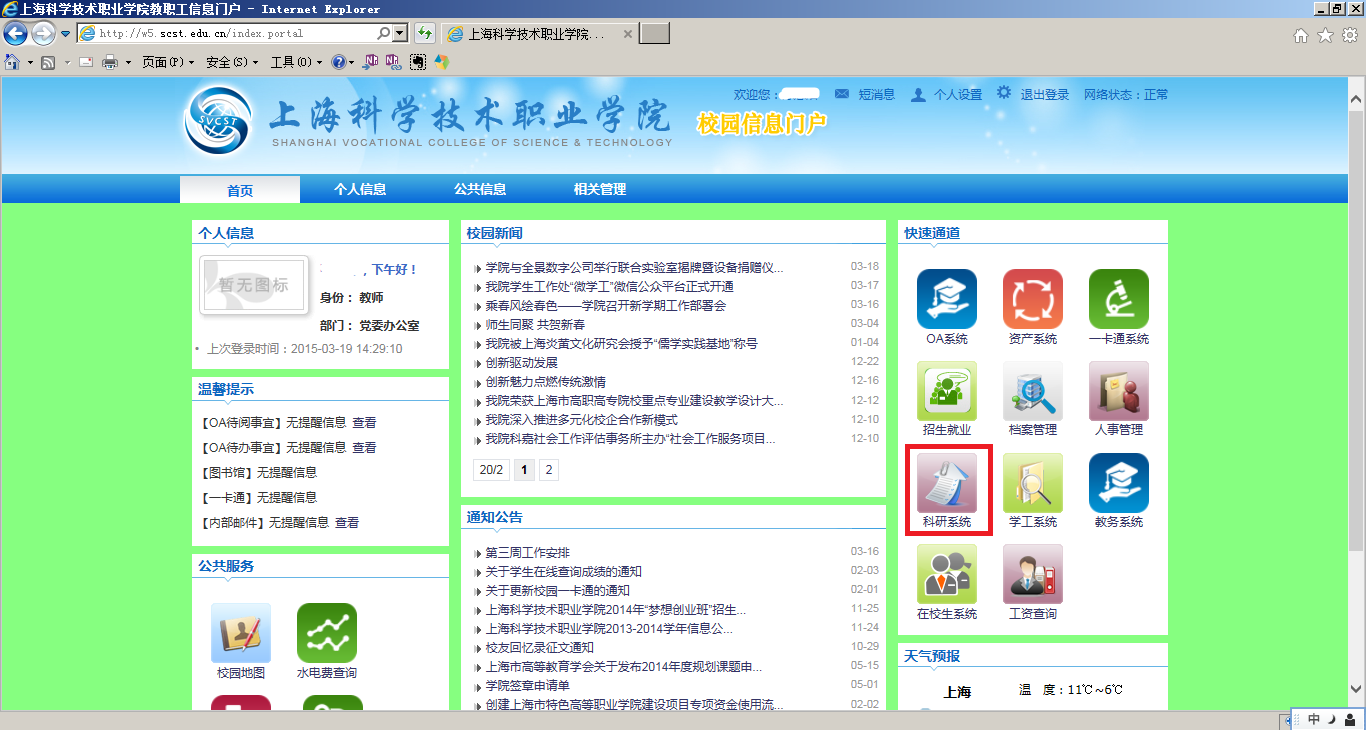This screenshot has width=1366, height=730.
Task: Open the 资产系统 icon
Action: point(1032,299)
